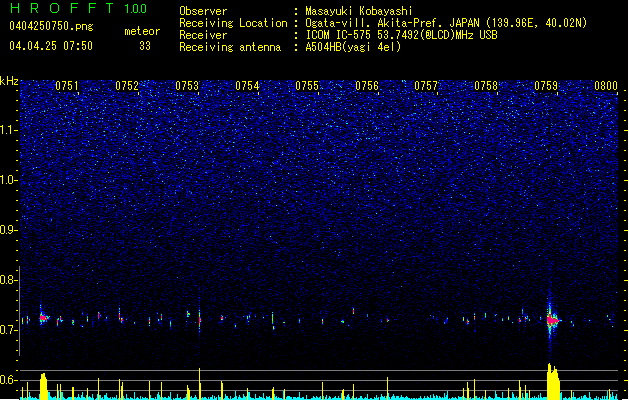This screenshot has width=629, height=400.
Task: Click the yellow intensity bar before 0751
Action: pyautogui.click(x=43, y=386)
